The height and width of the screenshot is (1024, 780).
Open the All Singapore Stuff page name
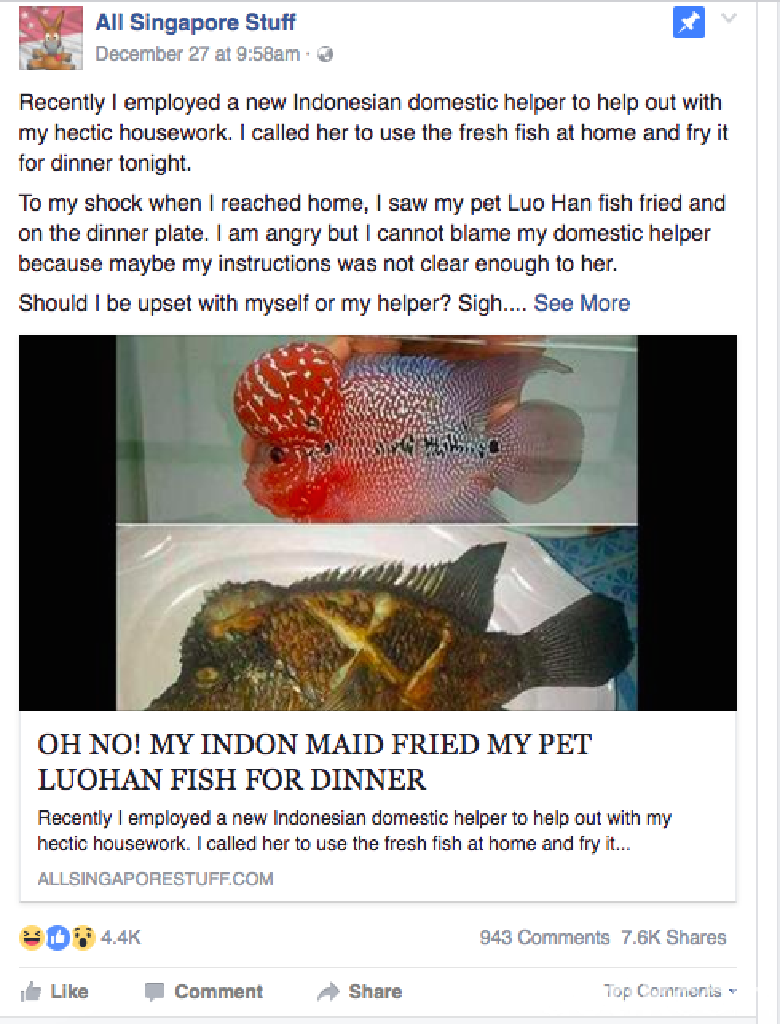click(195, 23)
